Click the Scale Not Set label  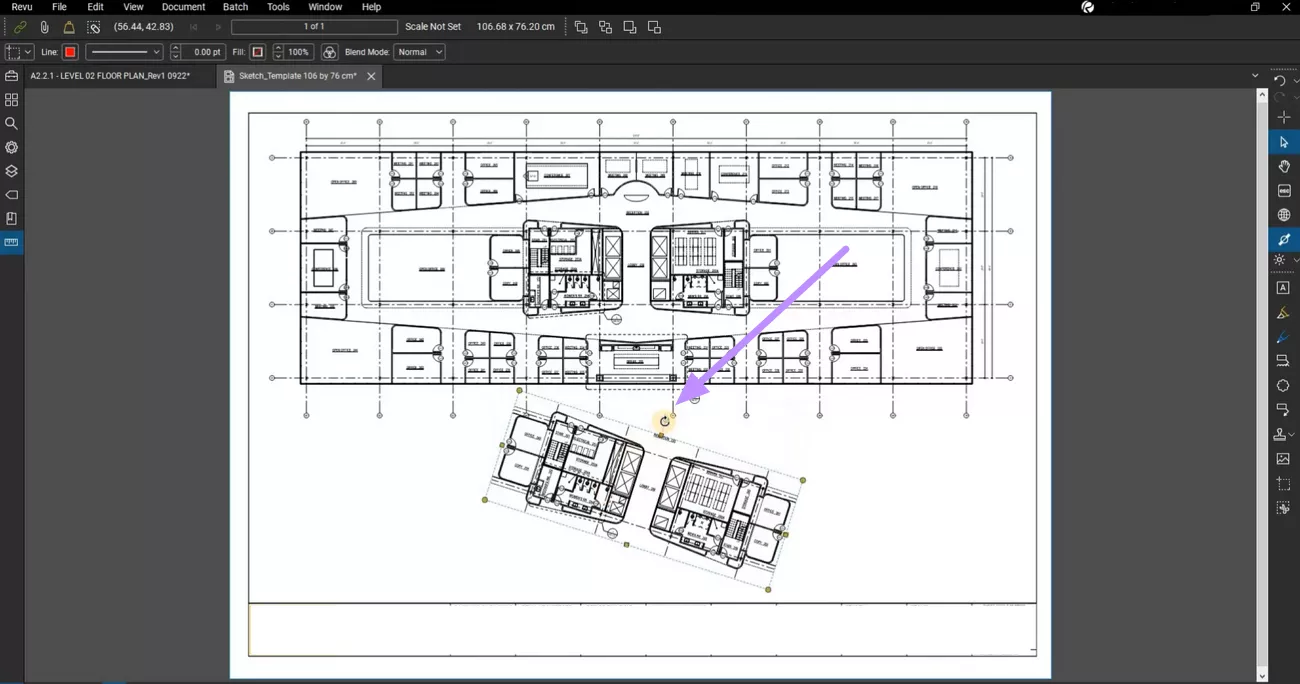[x=432, y=27]
